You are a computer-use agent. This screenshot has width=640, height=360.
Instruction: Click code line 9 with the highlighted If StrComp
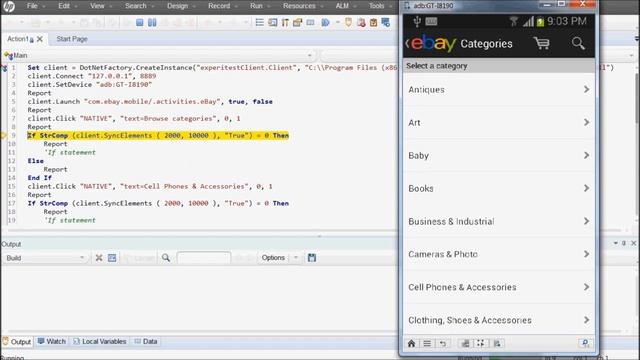pos(158,136)
